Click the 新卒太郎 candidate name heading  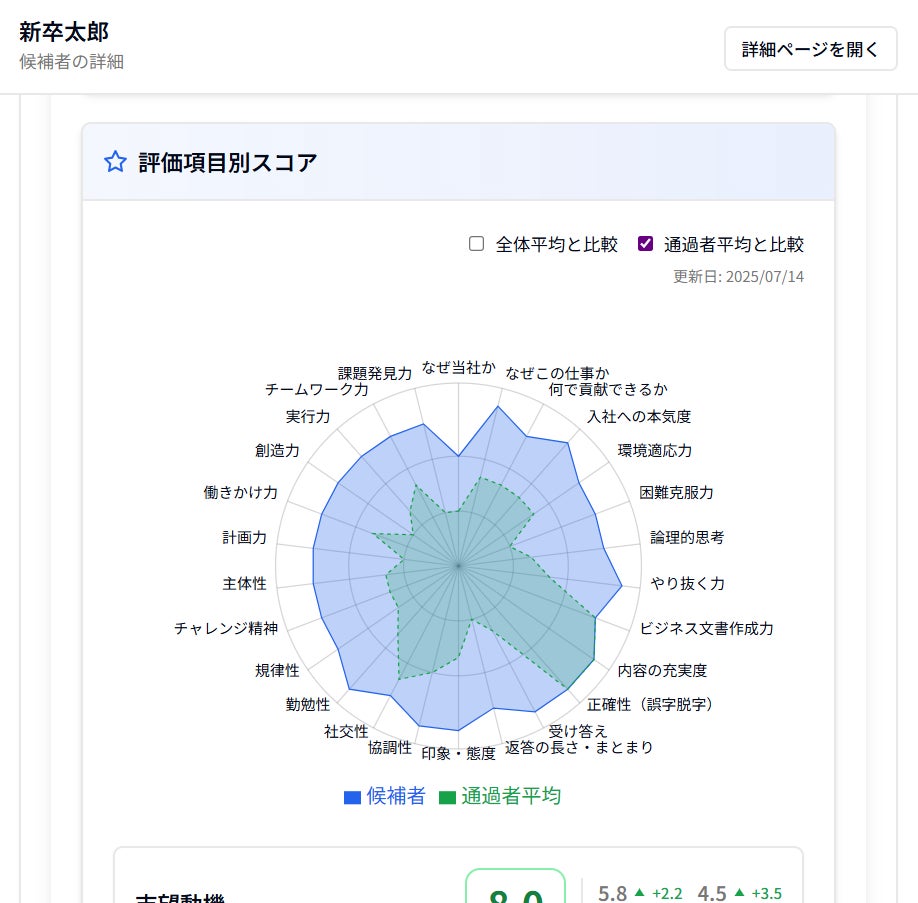pyautogui.click(x=64, y=31)
